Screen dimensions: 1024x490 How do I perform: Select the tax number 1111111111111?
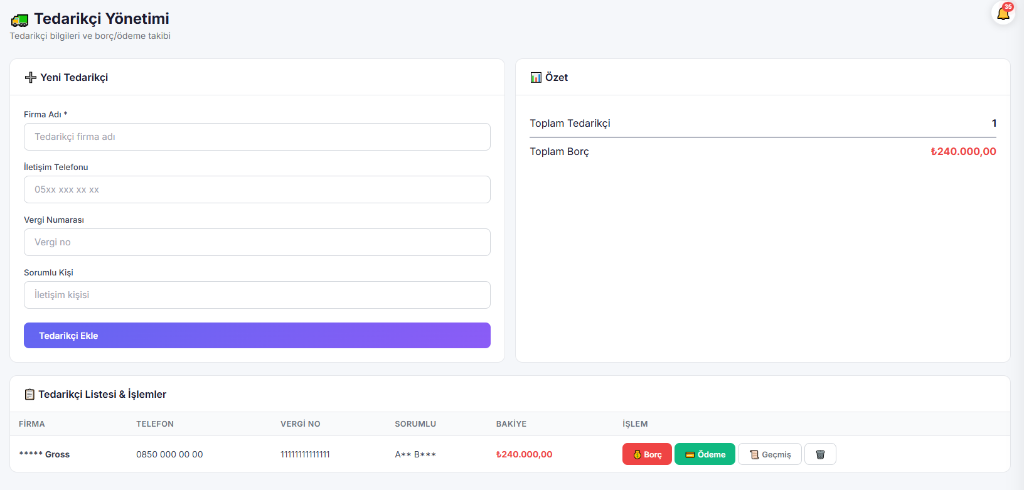coord(305,454)
